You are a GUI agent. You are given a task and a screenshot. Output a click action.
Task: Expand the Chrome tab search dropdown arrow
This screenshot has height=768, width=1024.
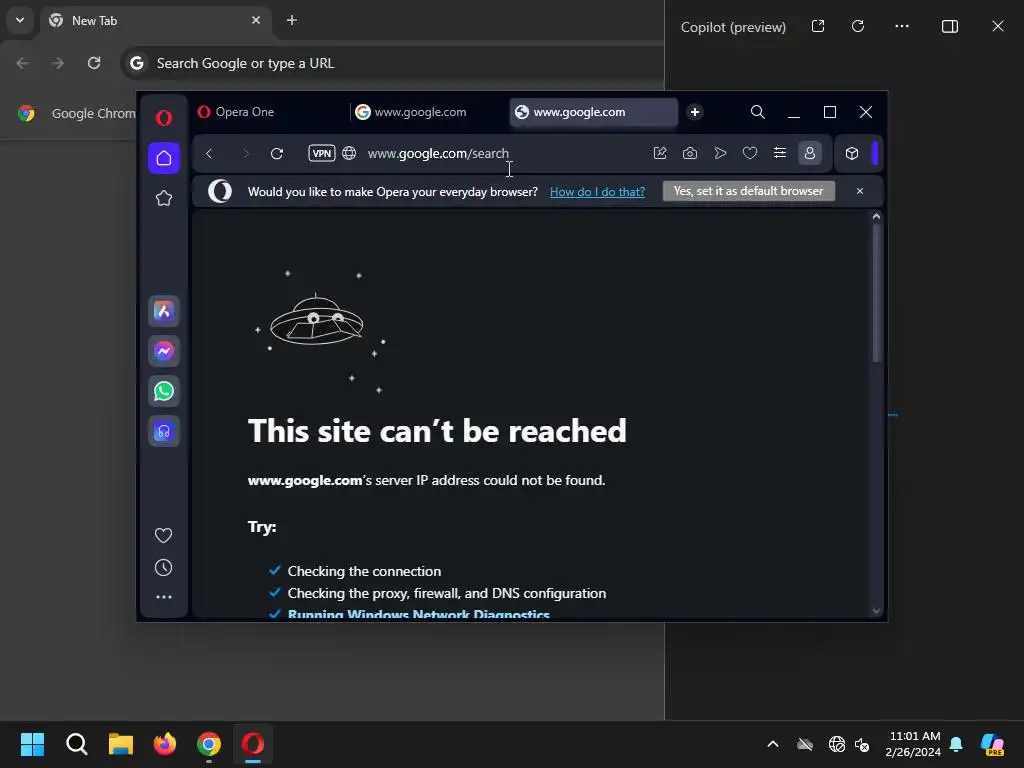pyautogui.click(x=20, y=20)
